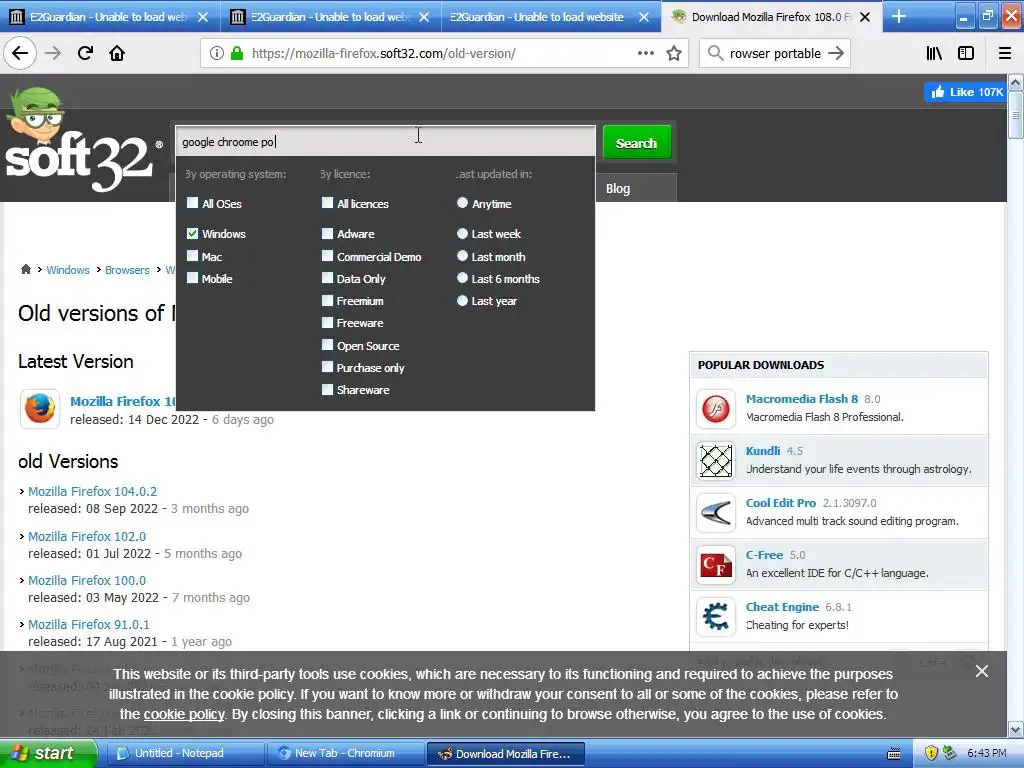The height and width of the screenshot is (768, 1024).
Task: Open the Mozilla Firefox 104.0.2 link
Action: pos(92,491)
